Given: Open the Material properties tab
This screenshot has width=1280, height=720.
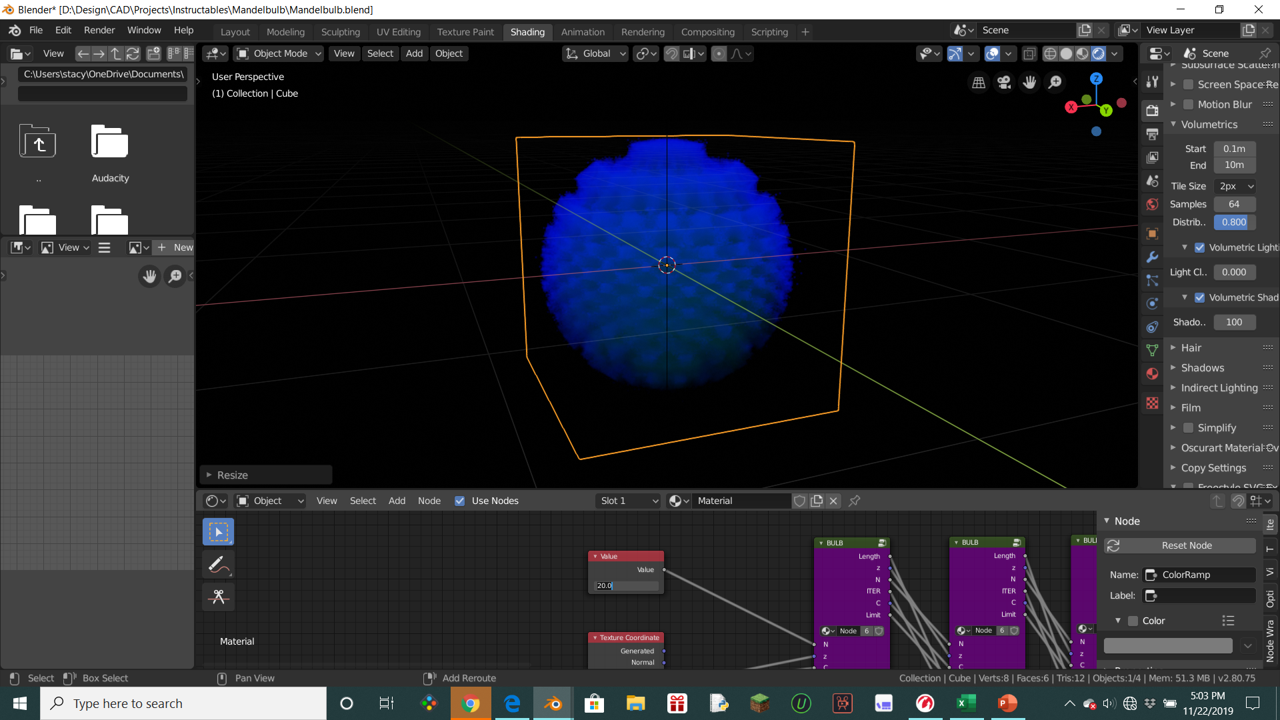Looking at the screenshot, I should 1152,374.
